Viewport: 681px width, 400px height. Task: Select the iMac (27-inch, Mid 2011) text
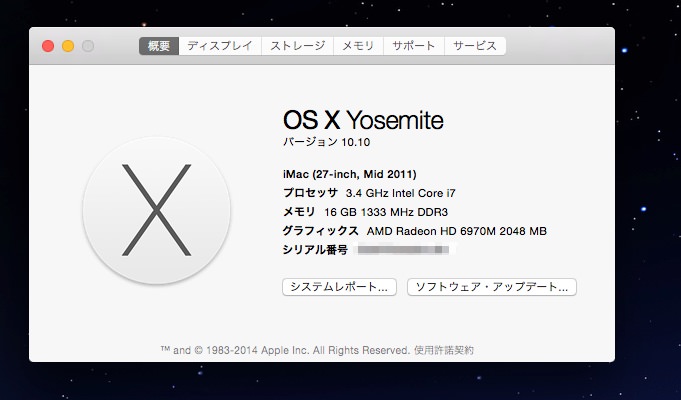[350, 174]
